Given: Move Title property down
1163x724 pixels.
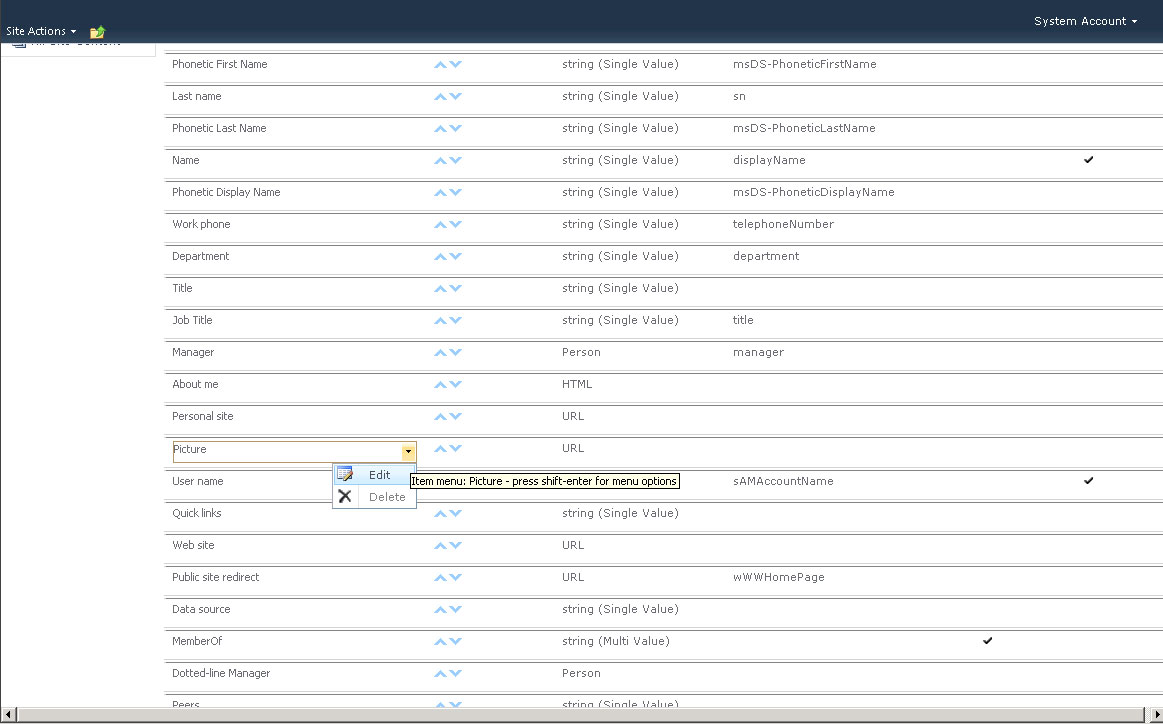Looking at the screenshot, I should (x=455, y=289).
